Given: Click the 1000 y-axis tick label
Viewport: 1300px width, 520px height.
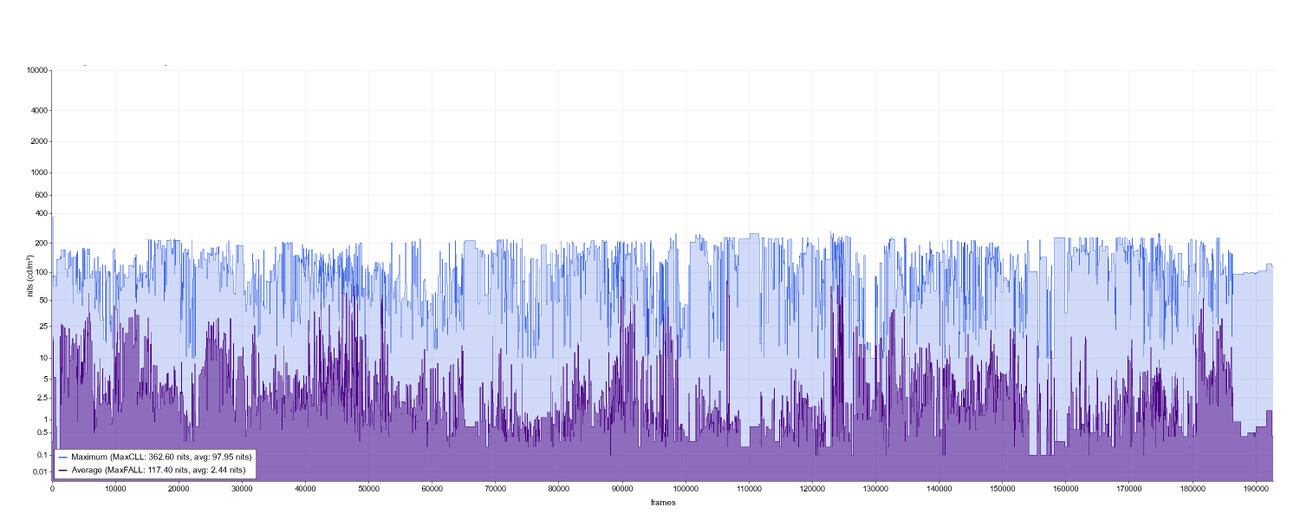Looking at the screenshot, I should (x=38, y=173).
